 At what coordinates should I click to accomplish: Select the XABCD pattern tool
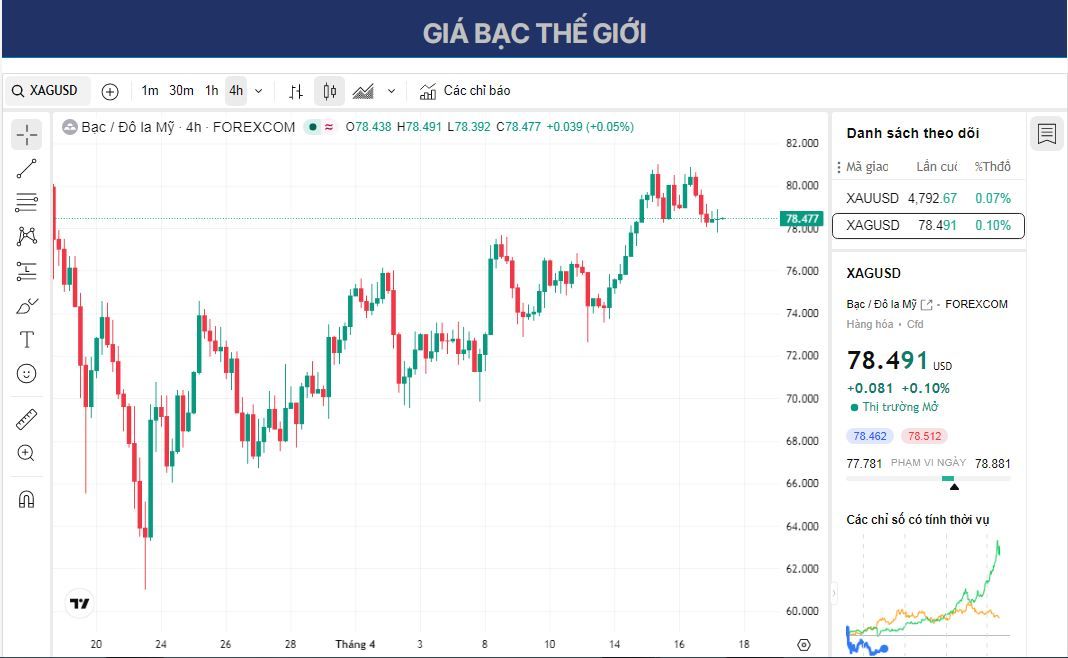(27, 236)
